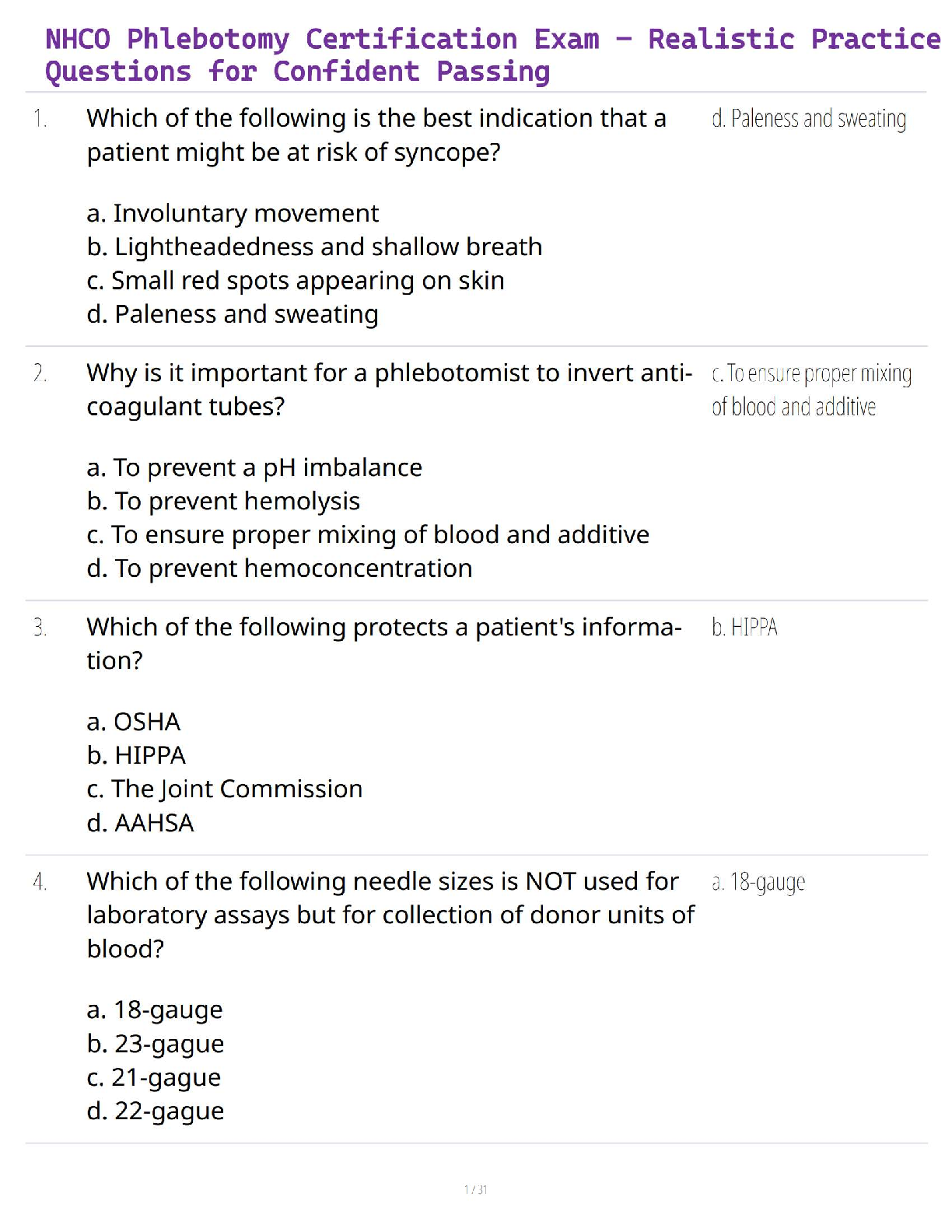952x1232 pixels.
Task: Click question number 3 in the margin
Action: (x=40, y=628)
